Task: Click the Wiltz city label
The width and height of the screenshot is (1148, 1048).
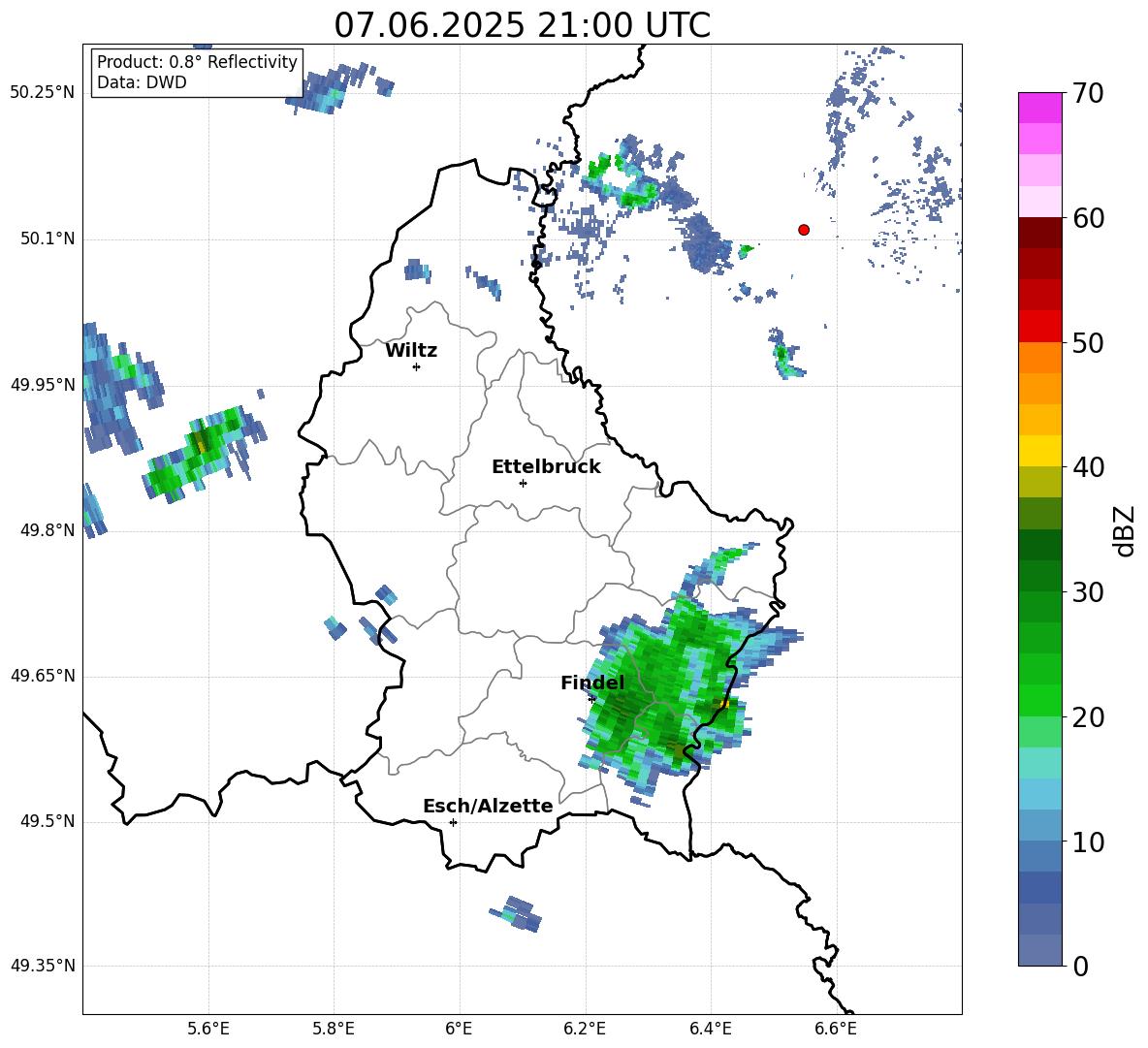Action: click(x=411, y=351)
